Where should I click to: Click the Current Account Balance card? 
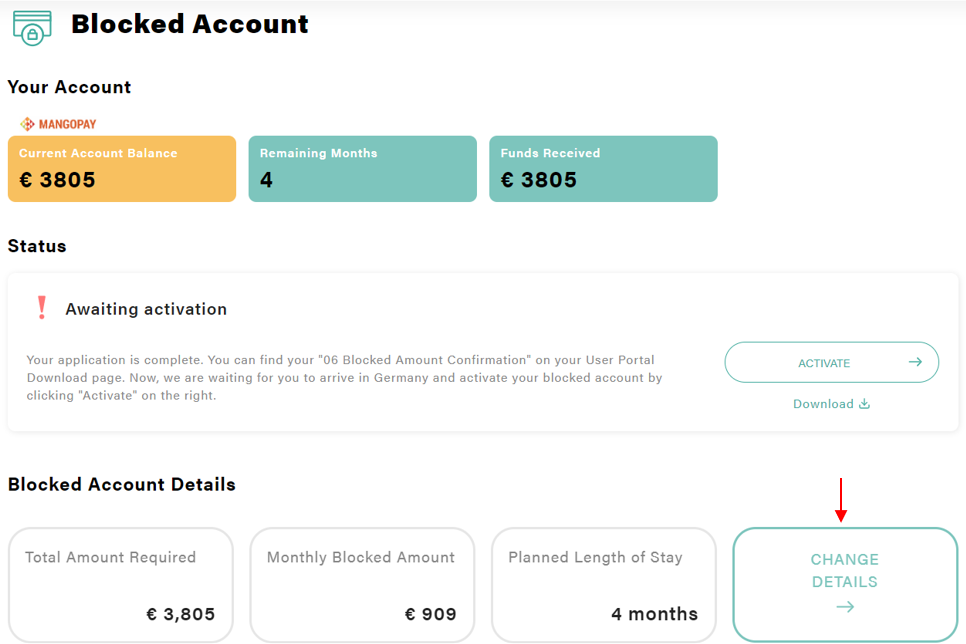point(121,168)
